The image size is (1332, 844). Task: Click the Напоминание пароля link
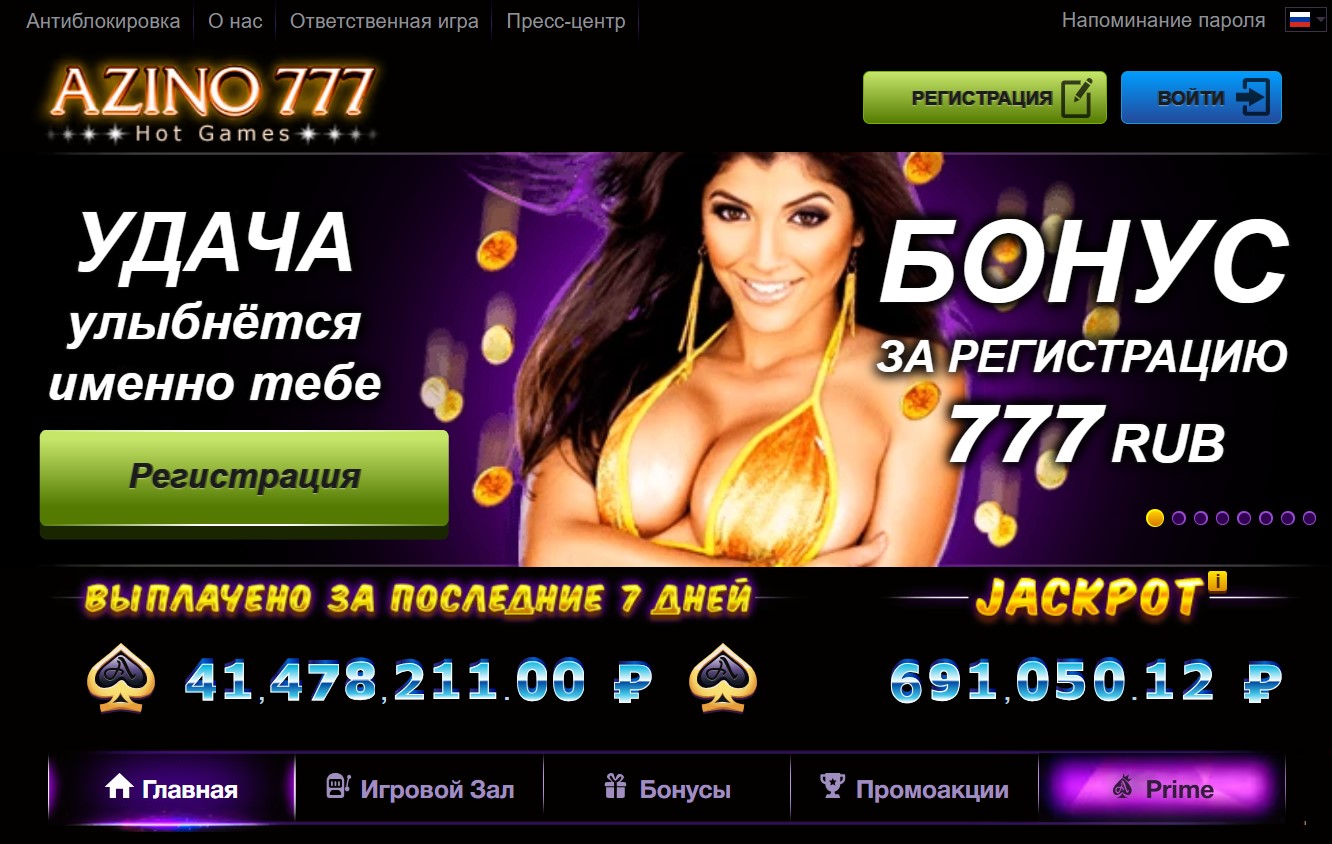(1163, 20)
